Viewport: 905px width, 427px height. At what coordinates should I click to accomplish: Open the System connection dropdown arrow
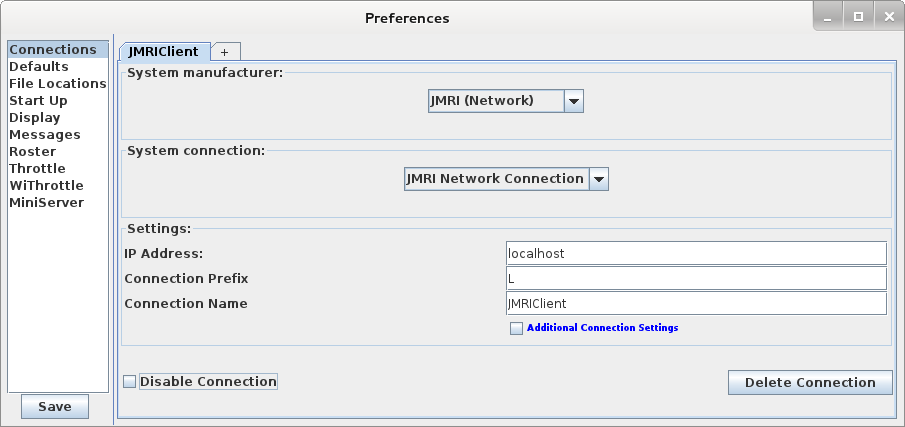pyautogui.click(x=599, y=179)
